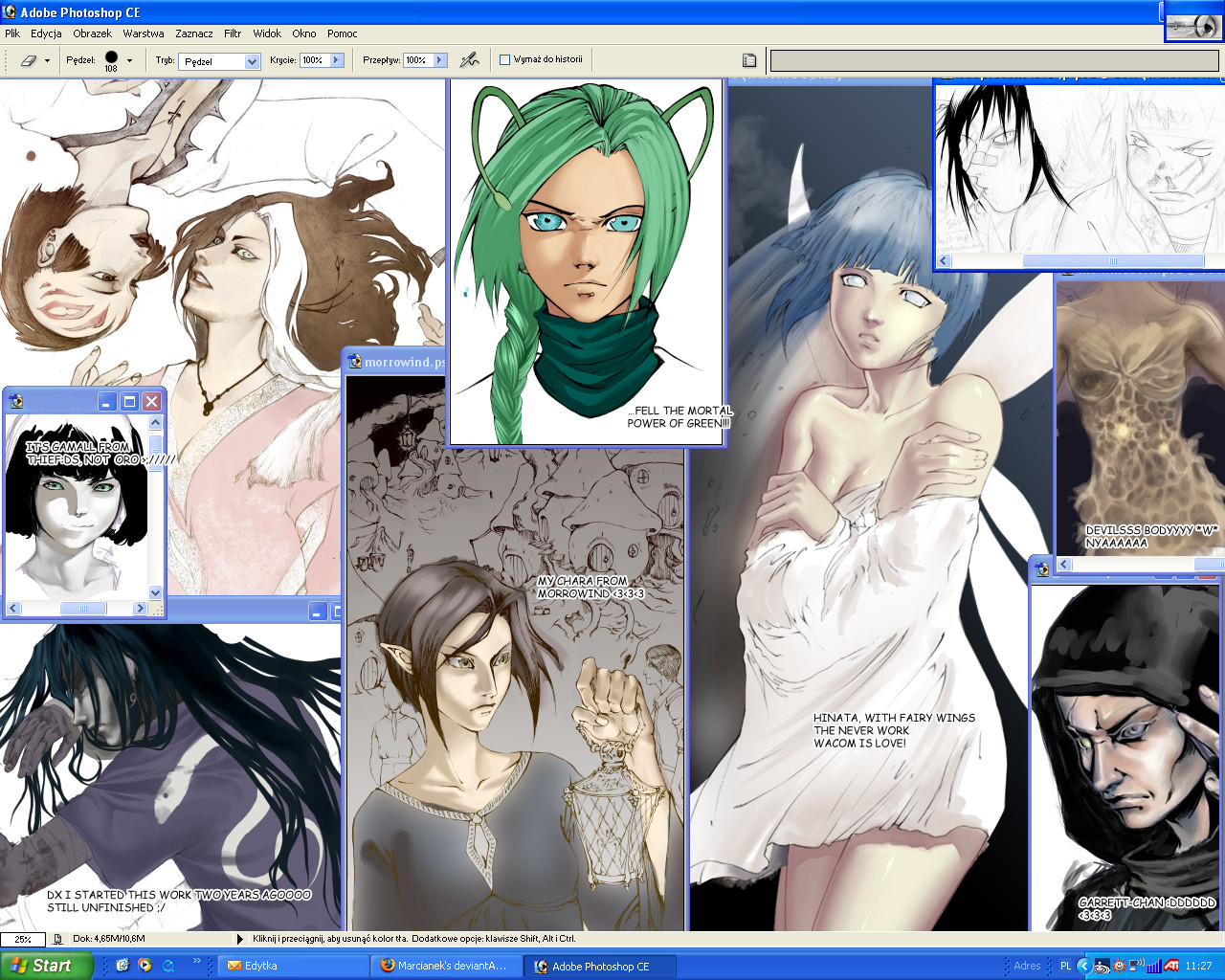Click the empty palette well field

click(994, 60)
